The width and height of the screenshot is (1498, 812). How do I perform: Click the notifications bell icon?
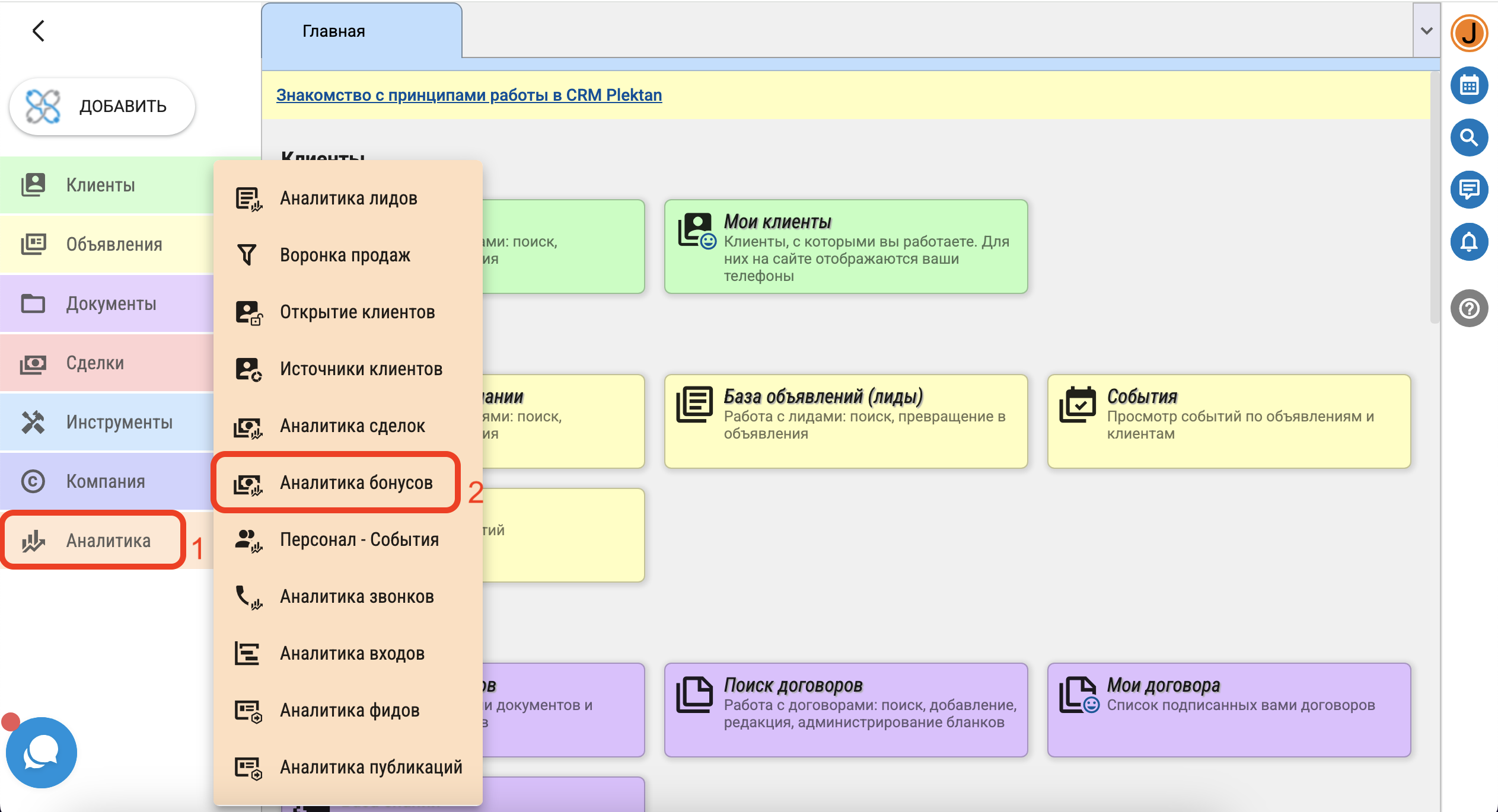[x=1469, y=242]
